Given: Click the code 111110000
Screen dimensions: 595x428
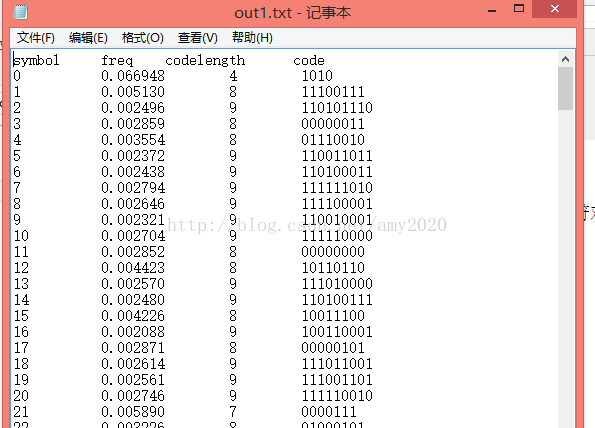Looking at the screenshot, I should [x=337, y=236].
